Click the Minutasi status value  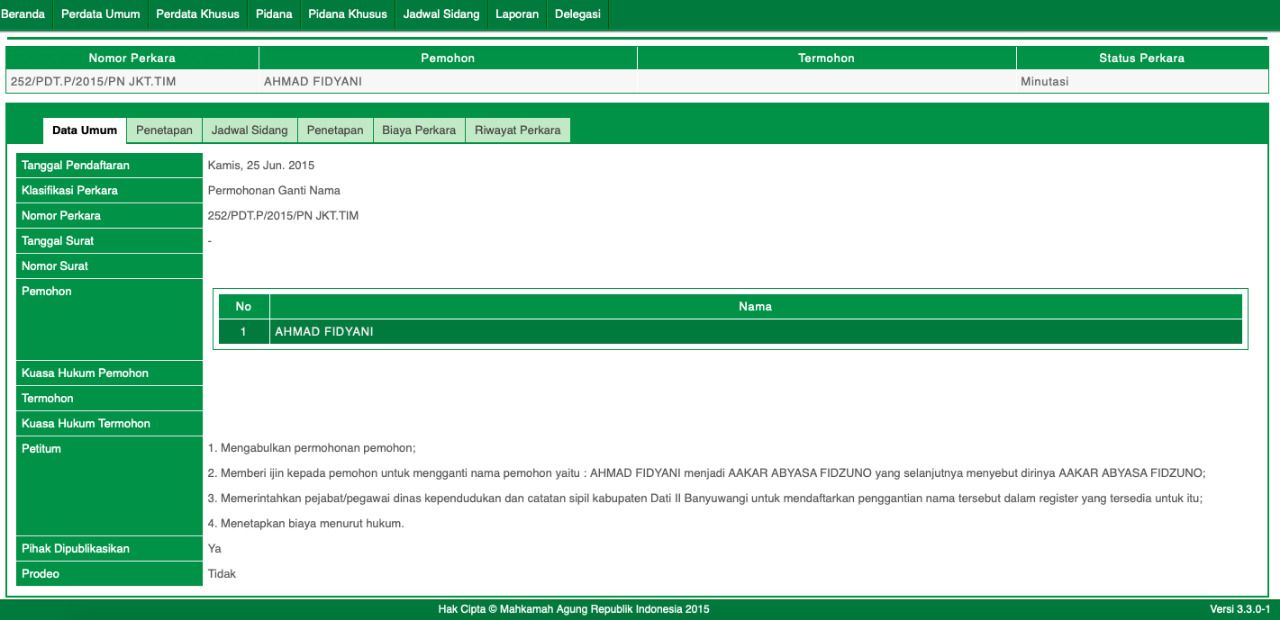click(1044, 82)
